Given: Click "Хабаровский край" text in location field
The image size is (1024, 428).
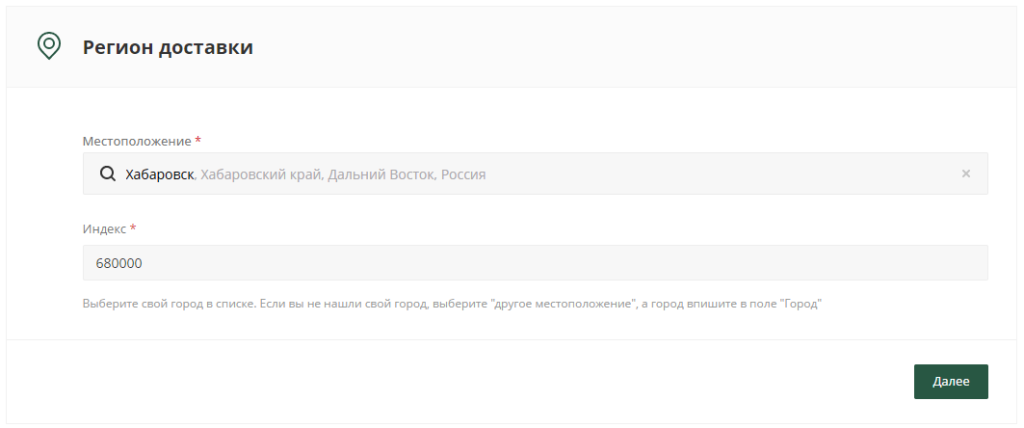Looking at the screenshot, I should pyautogui.click(x=260, y=174).
